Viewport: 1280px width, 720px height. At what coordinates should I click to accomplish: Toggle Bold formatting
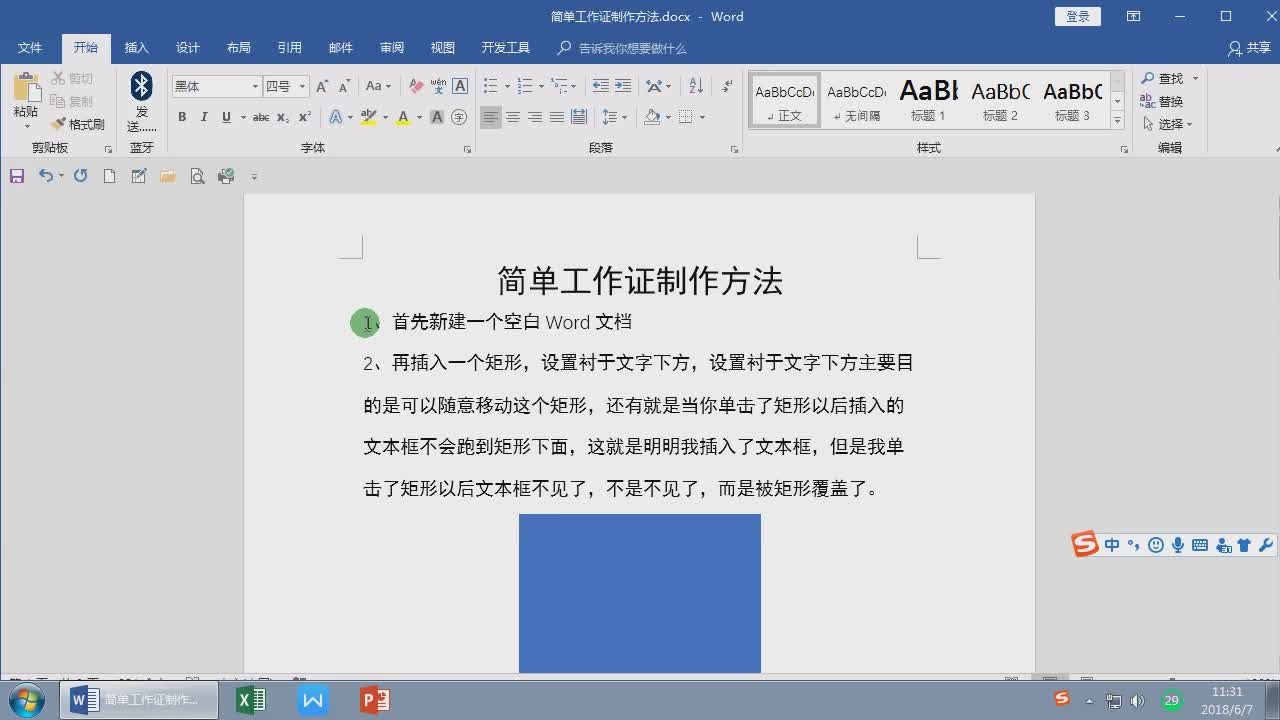[x=182, y=117]
